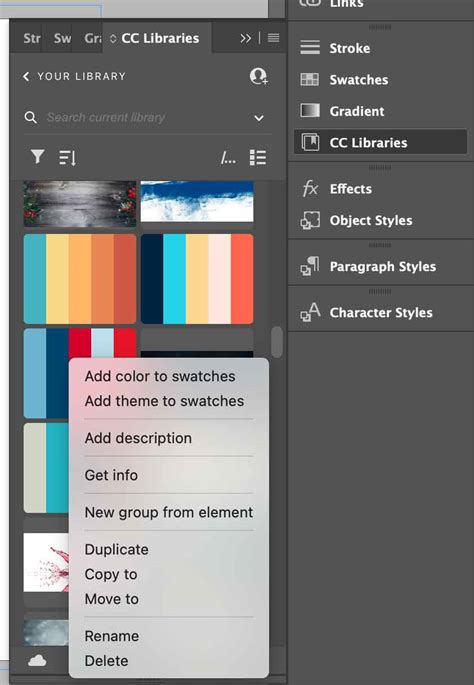Switch to the Gr tab
The image size is (474, 685).
pos(93,38)
